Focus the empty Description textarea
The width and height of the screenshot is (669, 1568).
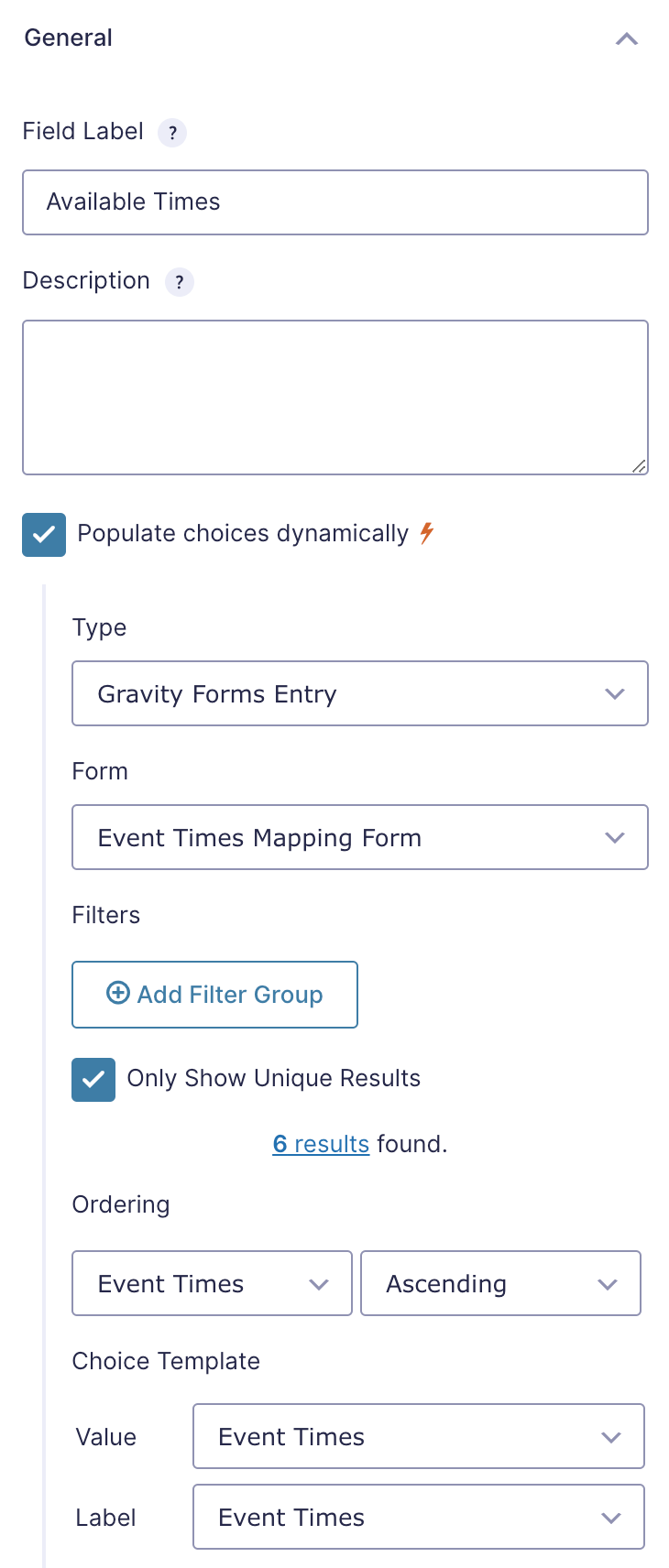(334, 394)
